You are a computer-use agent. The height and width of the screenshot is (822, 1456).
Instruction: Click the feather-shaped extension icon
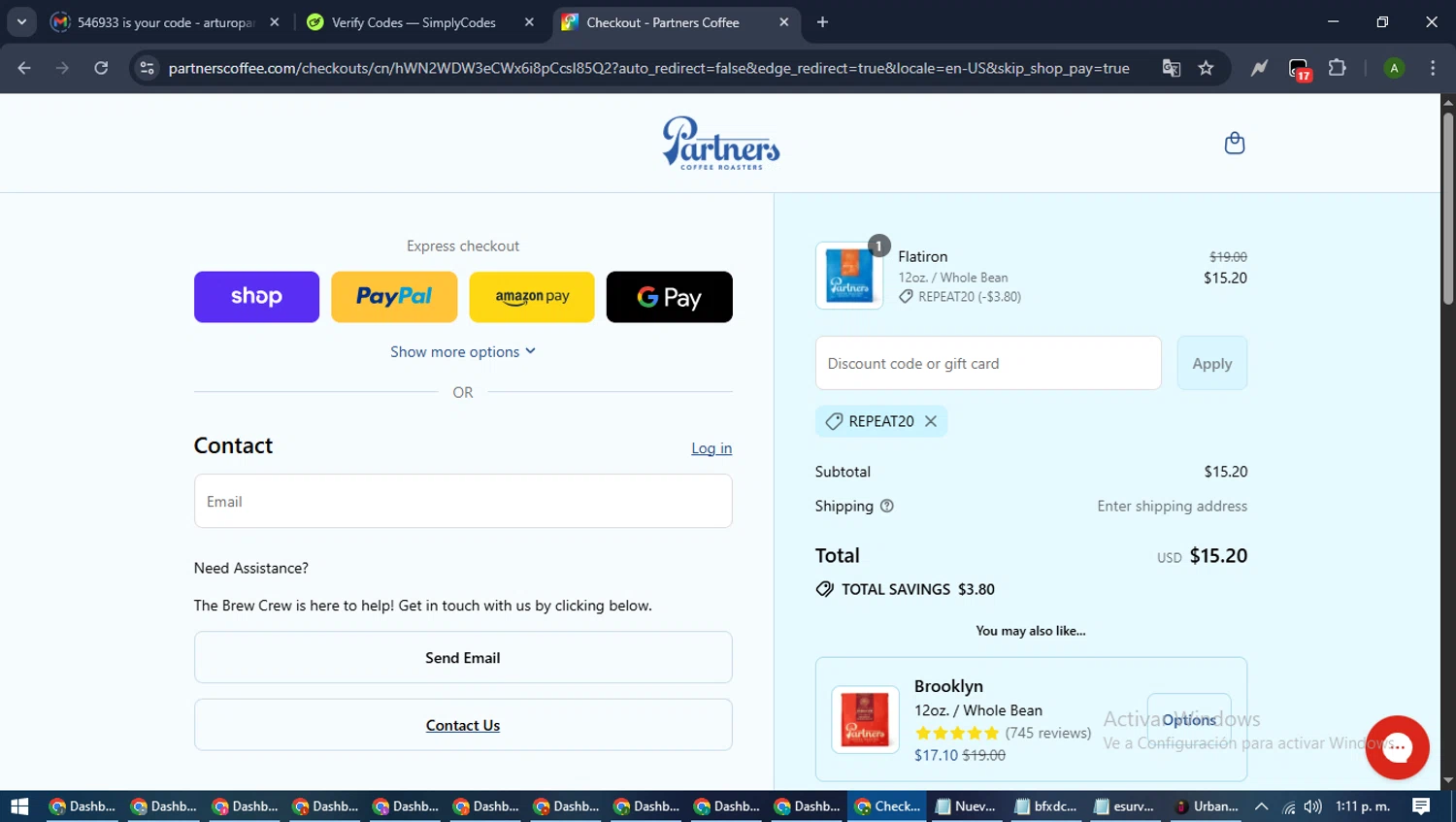[x=1259, y=68]
